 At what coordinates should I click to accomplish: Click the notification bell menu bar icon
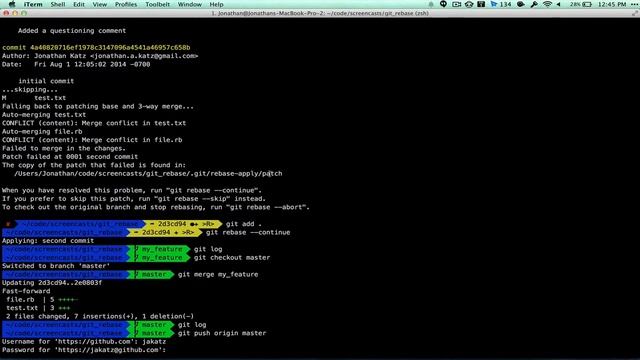[x=431, y=4]
